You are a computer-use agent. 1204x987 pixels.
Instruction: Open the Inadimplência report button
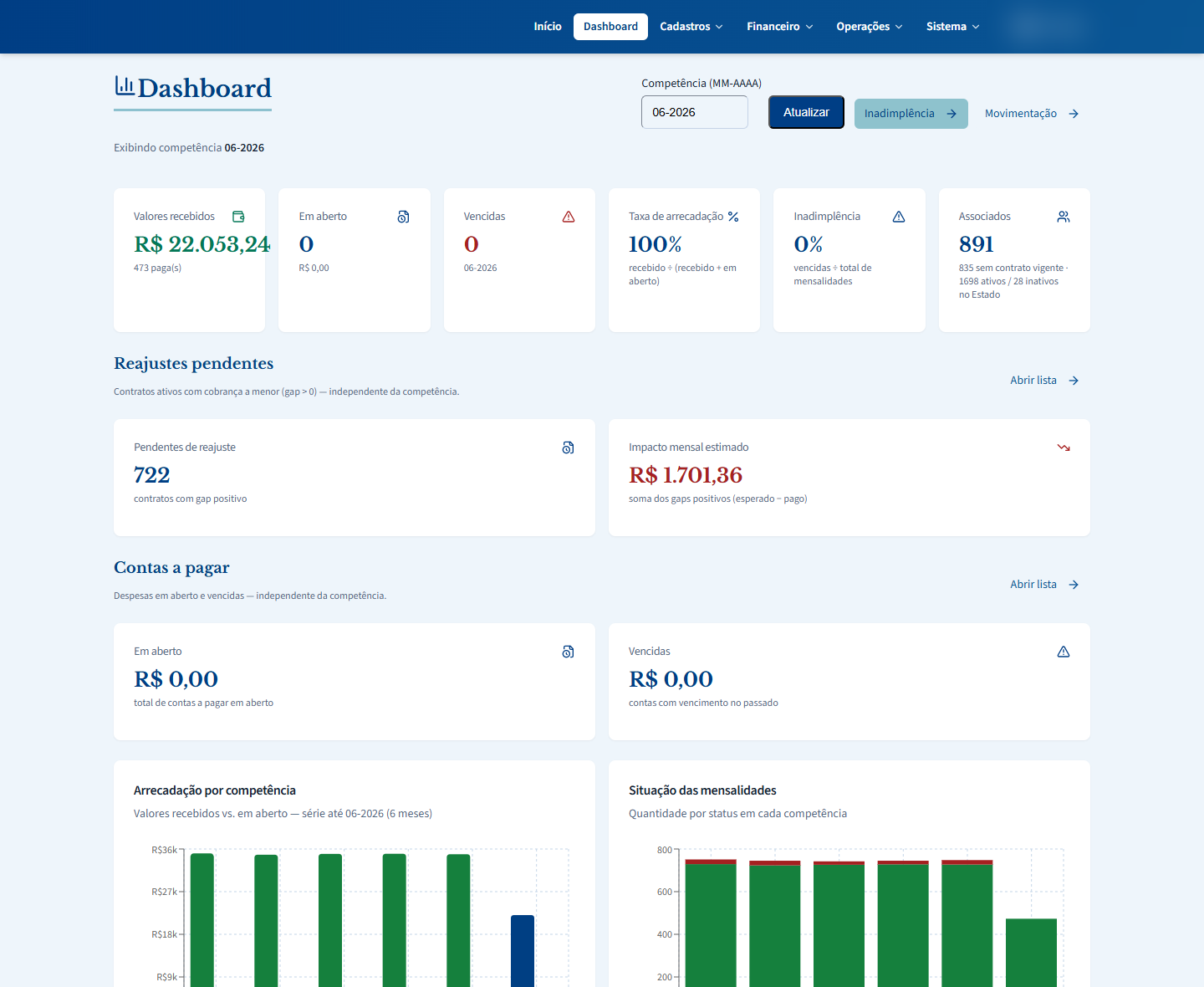point(911,114)
